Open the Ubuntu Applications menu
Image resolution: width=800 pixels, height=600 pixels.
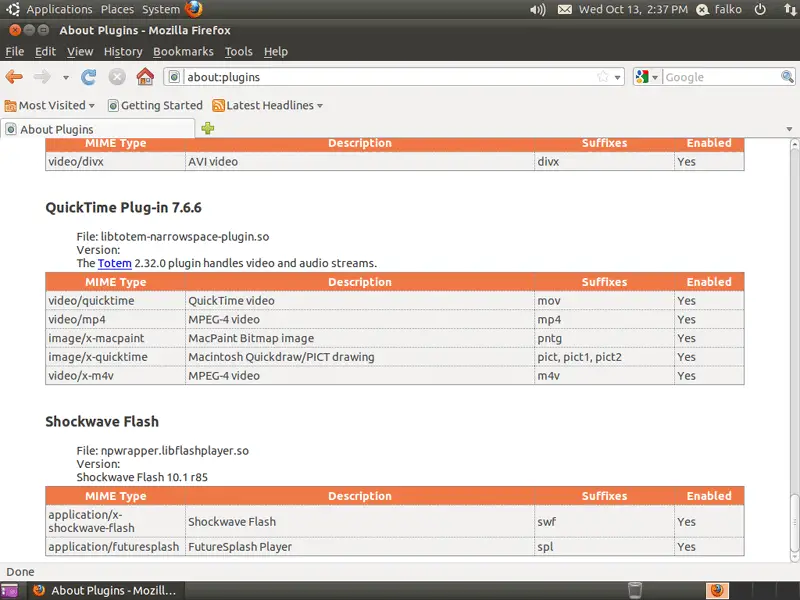59,9
